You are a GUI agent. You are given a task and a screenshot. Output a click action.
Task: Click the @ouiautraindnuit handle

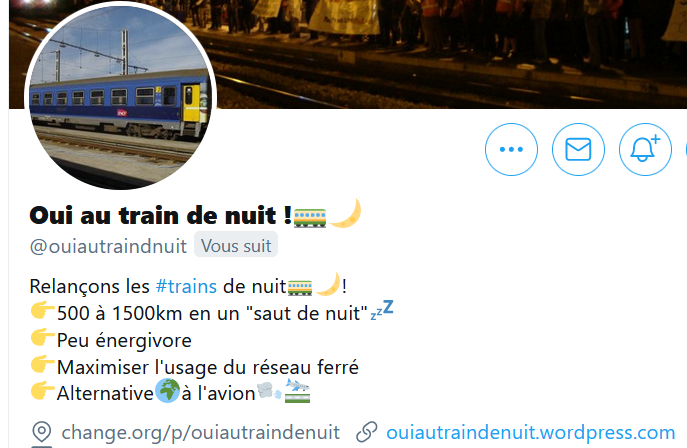tap(108, 247)
